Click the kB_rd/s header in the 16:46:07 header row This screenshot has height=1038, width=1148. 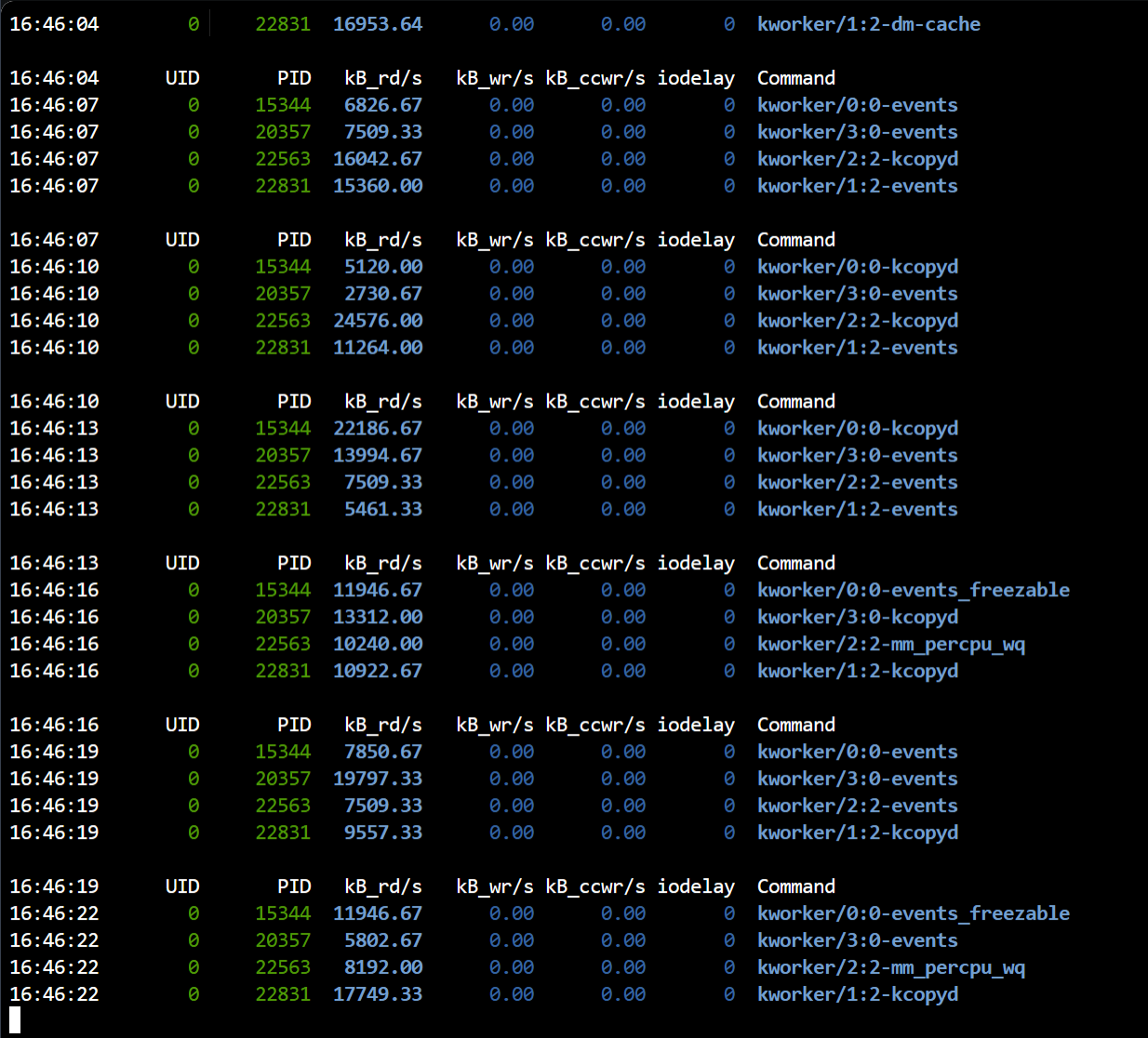383,240
